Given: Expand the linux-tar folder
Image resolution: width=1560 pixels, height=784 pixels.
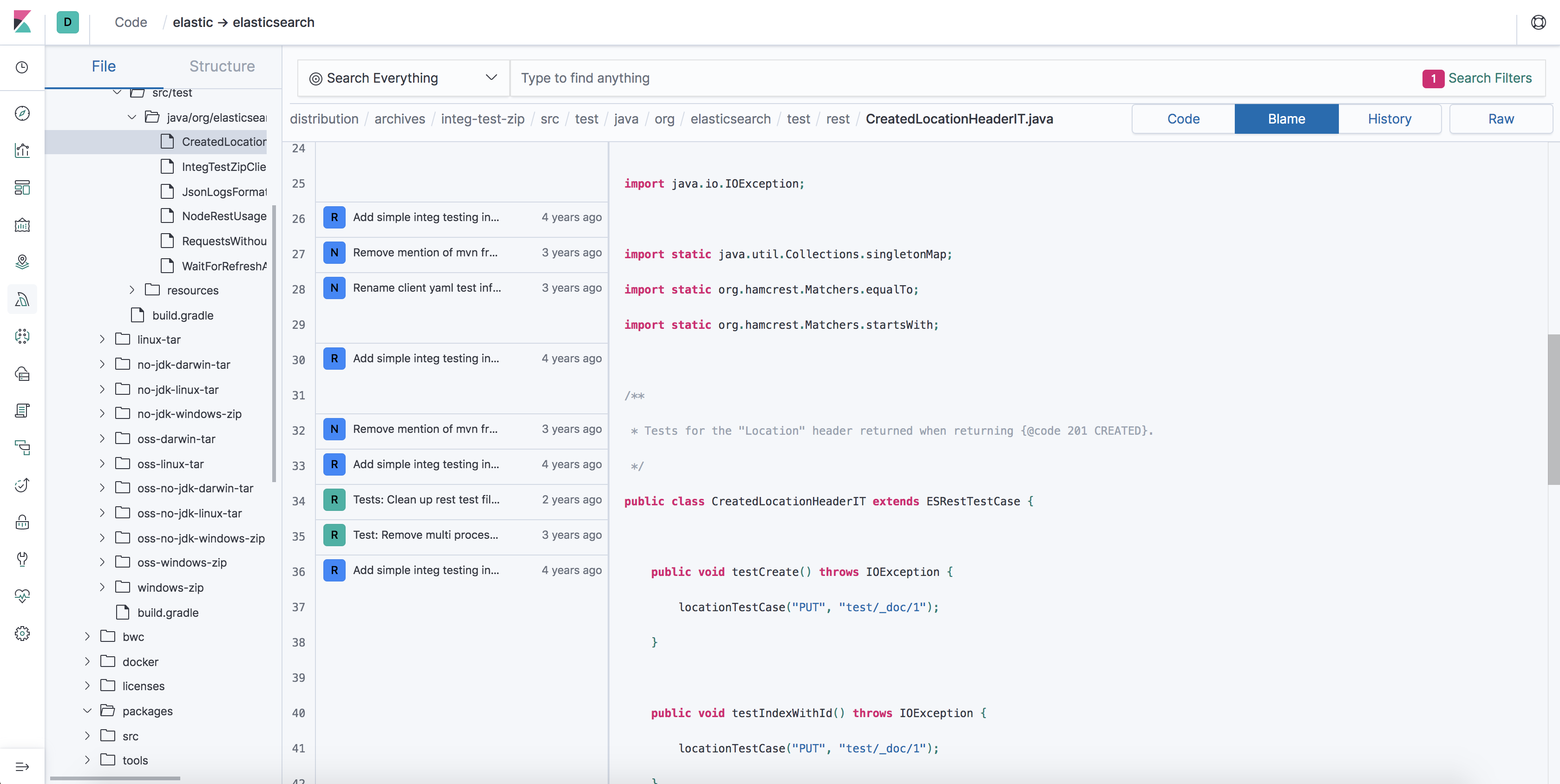Looking at the screenshot, I should pyautogui.click(x=102, y=340).
